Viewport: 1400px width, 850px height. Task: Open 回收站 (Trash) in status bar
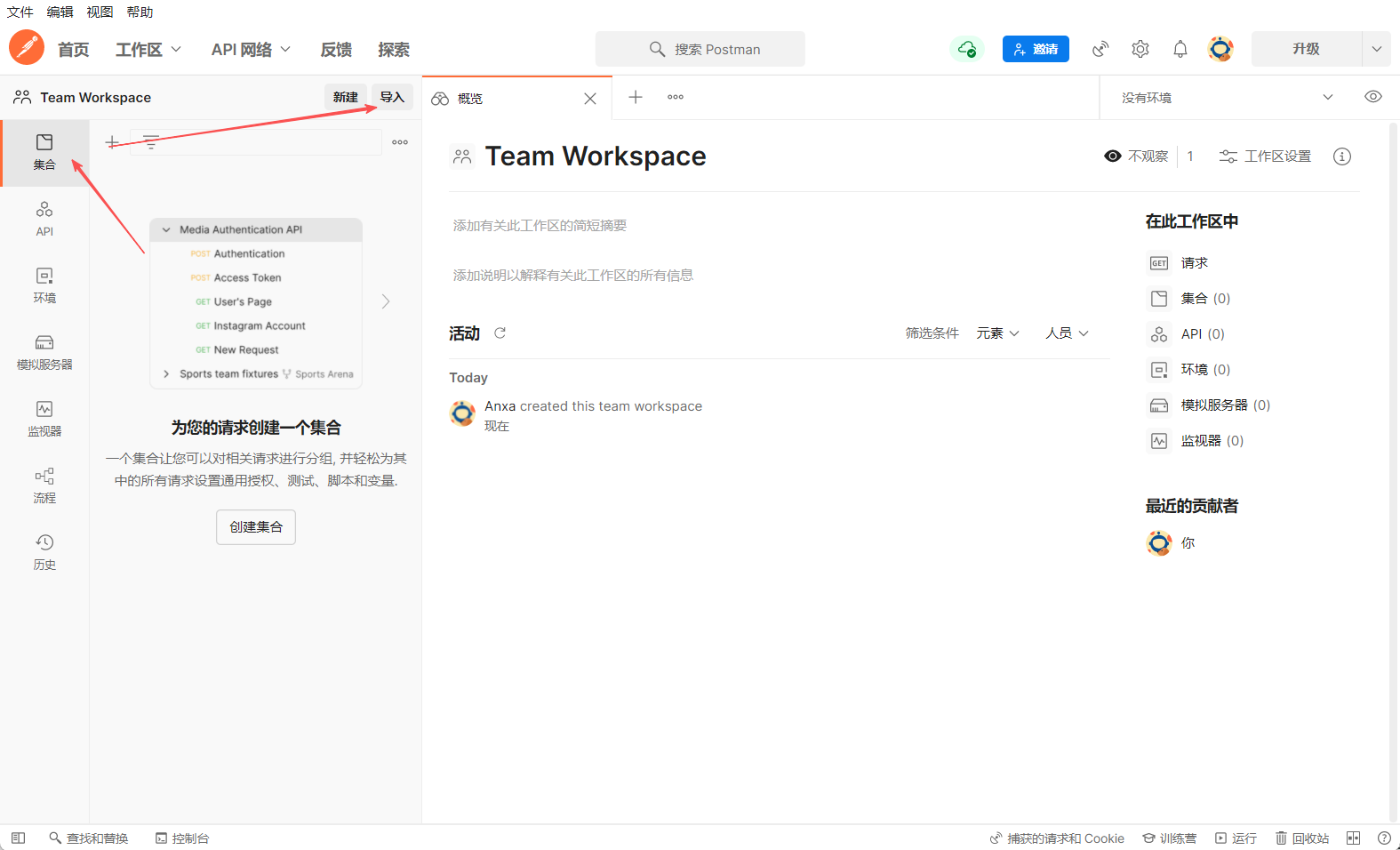click(x=1302, y=838)
